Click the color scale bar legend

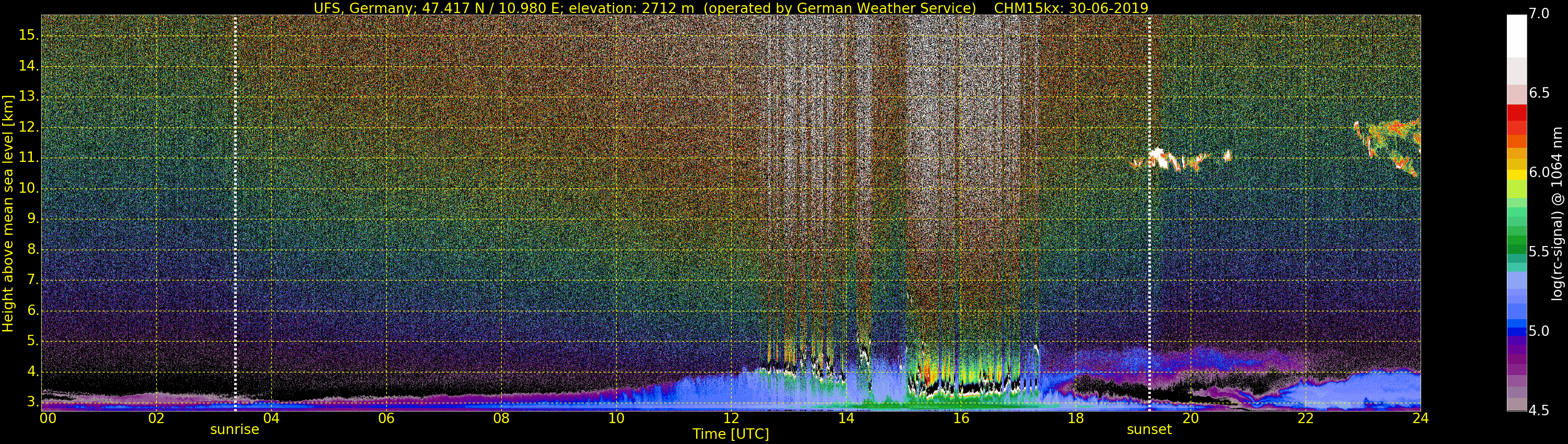click(1516, 213)
